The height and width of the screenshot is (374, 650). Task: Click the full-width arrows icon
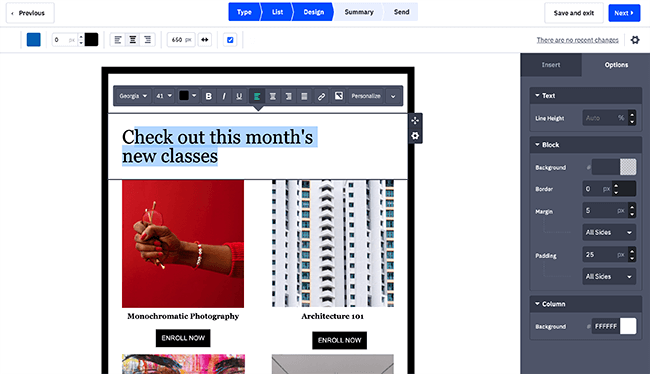(205, 40)
